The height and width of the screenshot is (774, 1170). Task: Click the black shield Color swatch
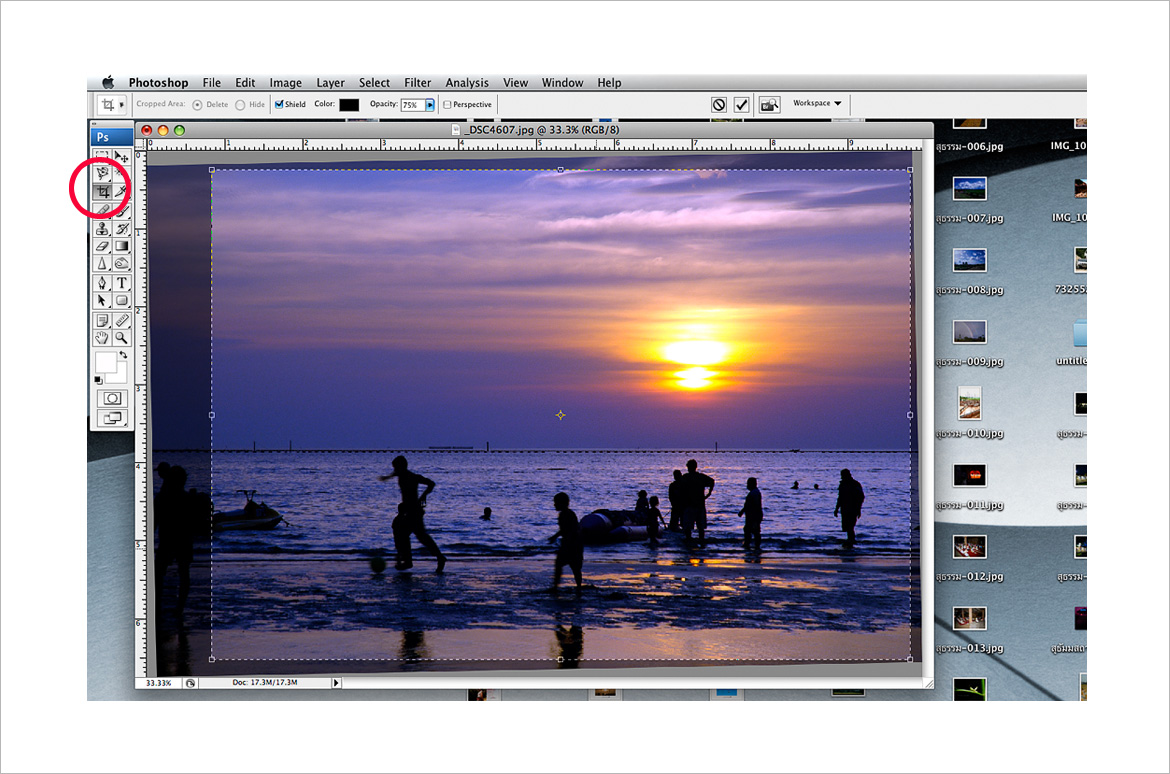pos(349,104)
